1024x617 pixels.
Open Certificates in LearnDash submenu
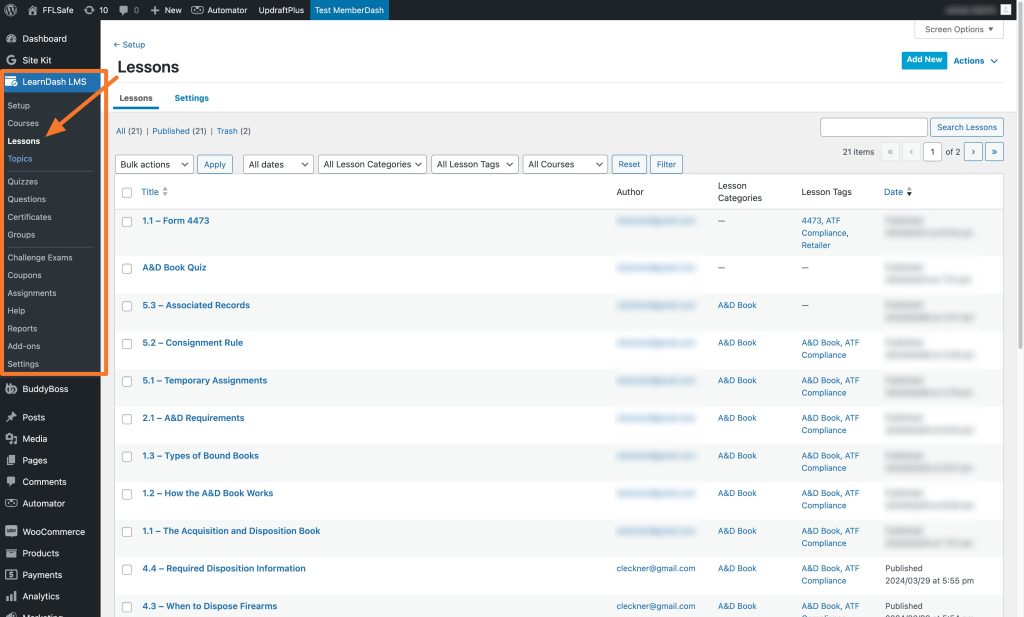tap(29, 217)
